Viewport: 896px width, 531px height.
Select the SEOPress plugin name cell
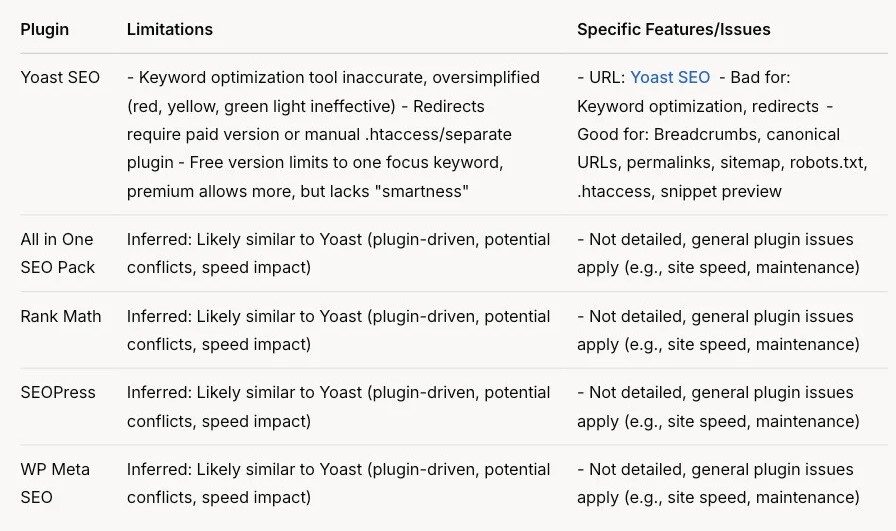tap(58, 393)
